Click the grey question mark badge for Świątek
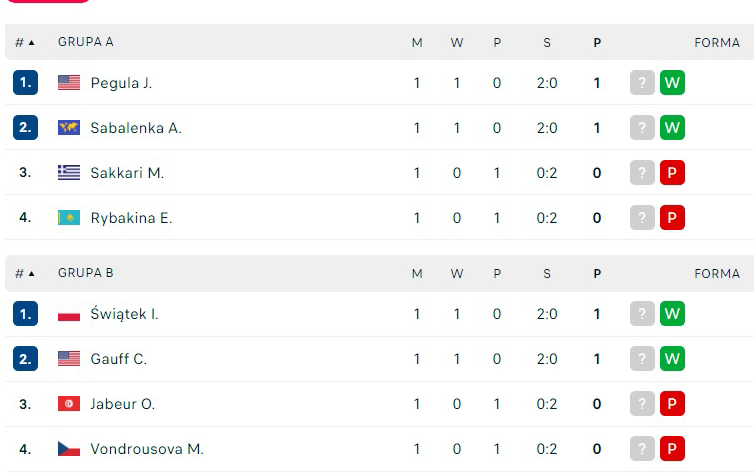This screenshot has width=754, height=476. pyautogui.click(x=642, y=314)
